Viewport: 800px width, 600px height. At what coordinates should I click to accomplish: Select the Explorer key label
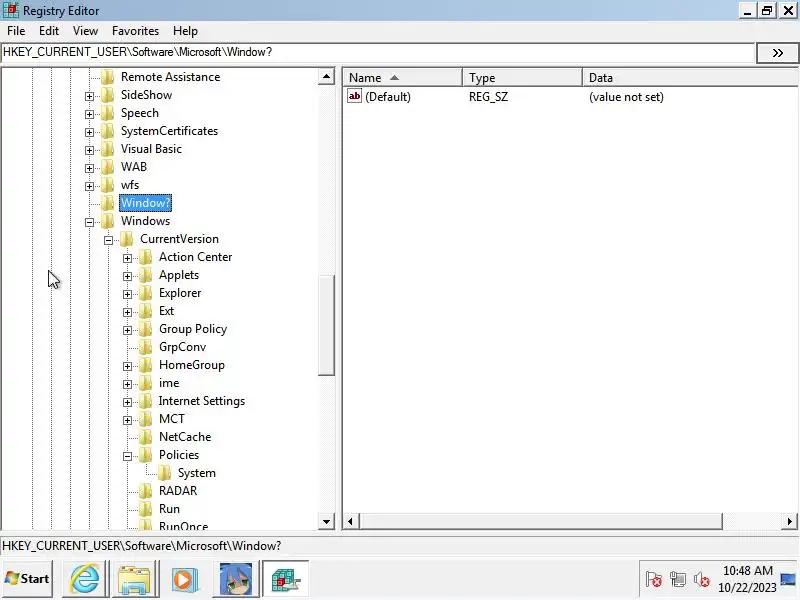tap(180, 293)
